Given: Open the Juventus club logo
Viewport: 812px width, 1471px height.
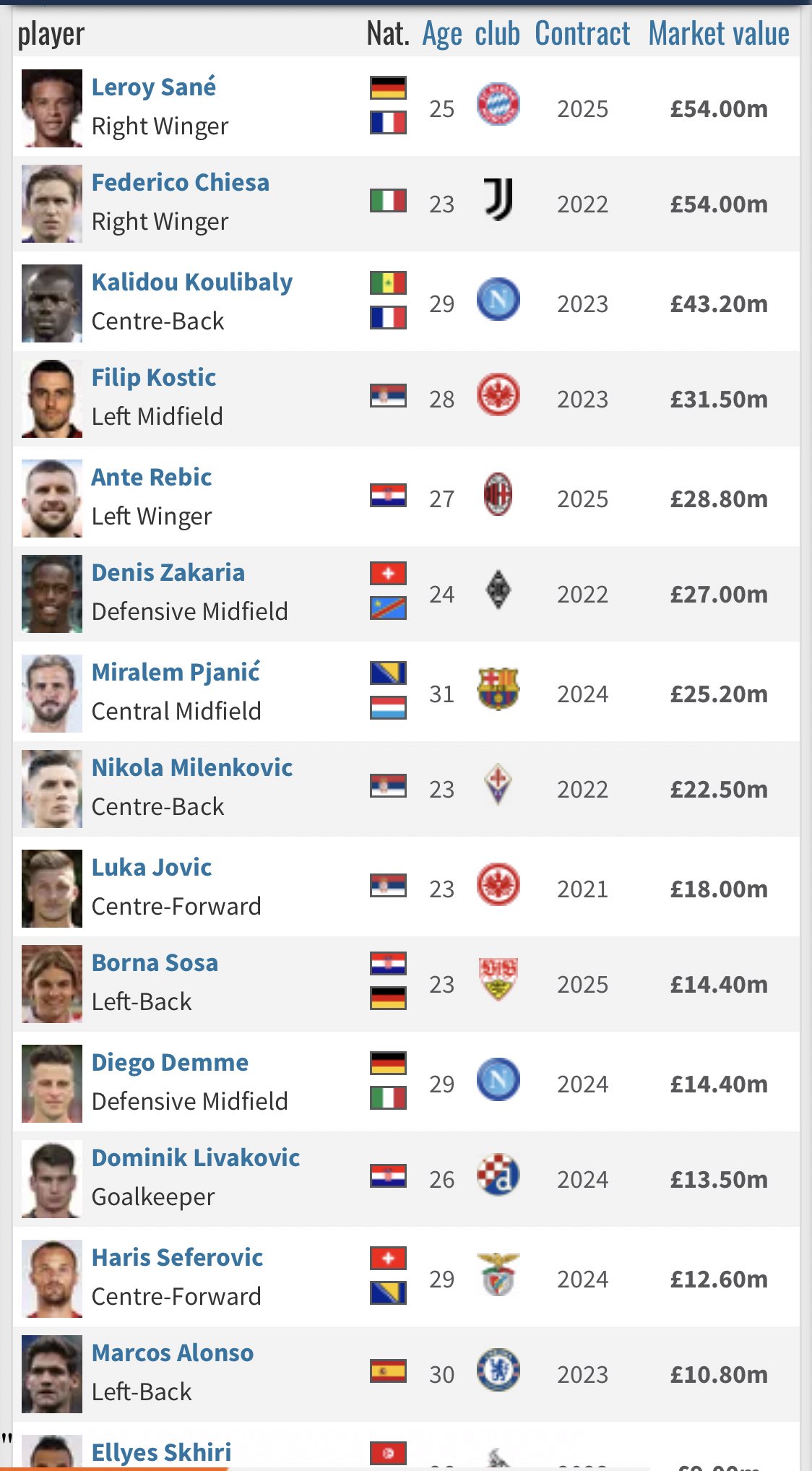Looking at the screenshot, I should [x=498, y=200].
